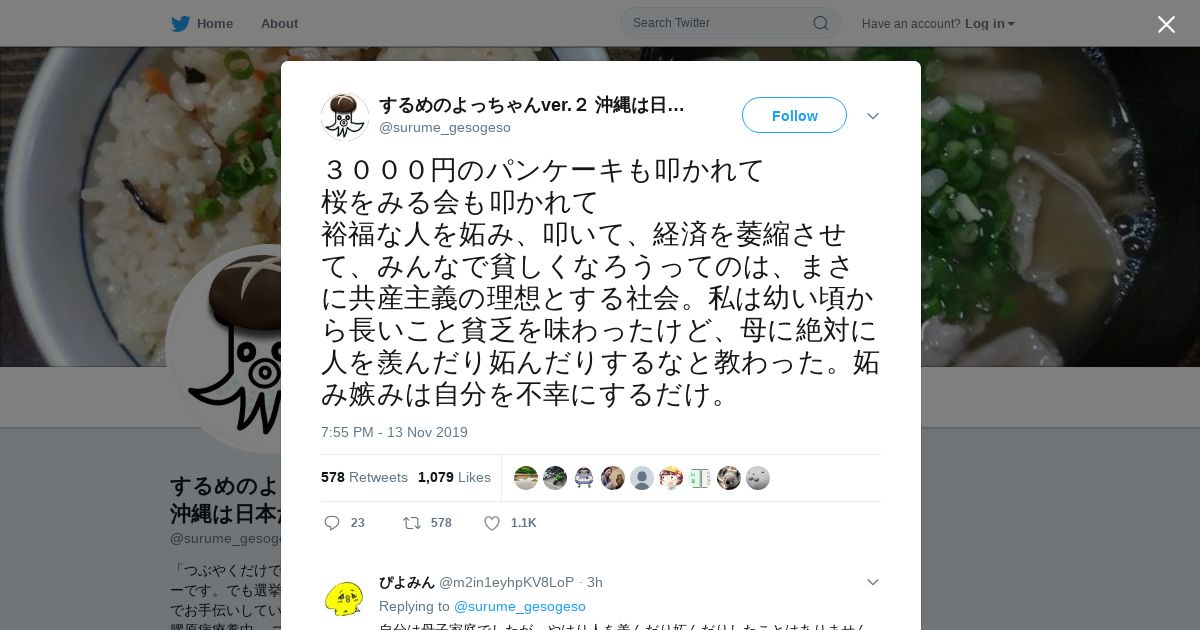Open the 7:55 PM tweet timestamp
The width and height of the screenshot is (1200, 630).
(x=394, y=432)
